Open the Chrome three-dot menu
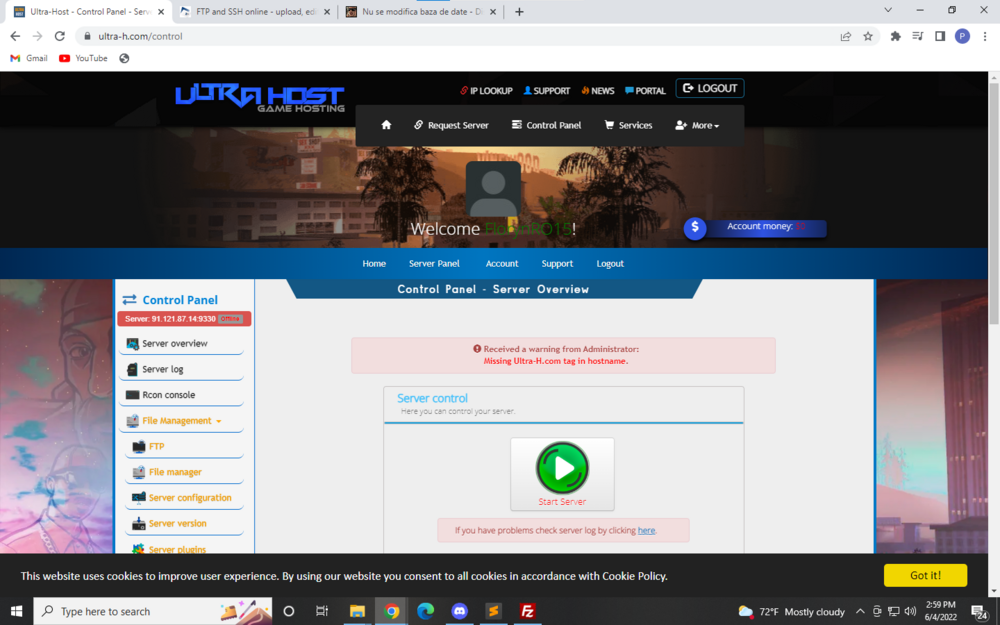Image resolution: width=1000 pixels, height=625 pixels. (985, 36)
